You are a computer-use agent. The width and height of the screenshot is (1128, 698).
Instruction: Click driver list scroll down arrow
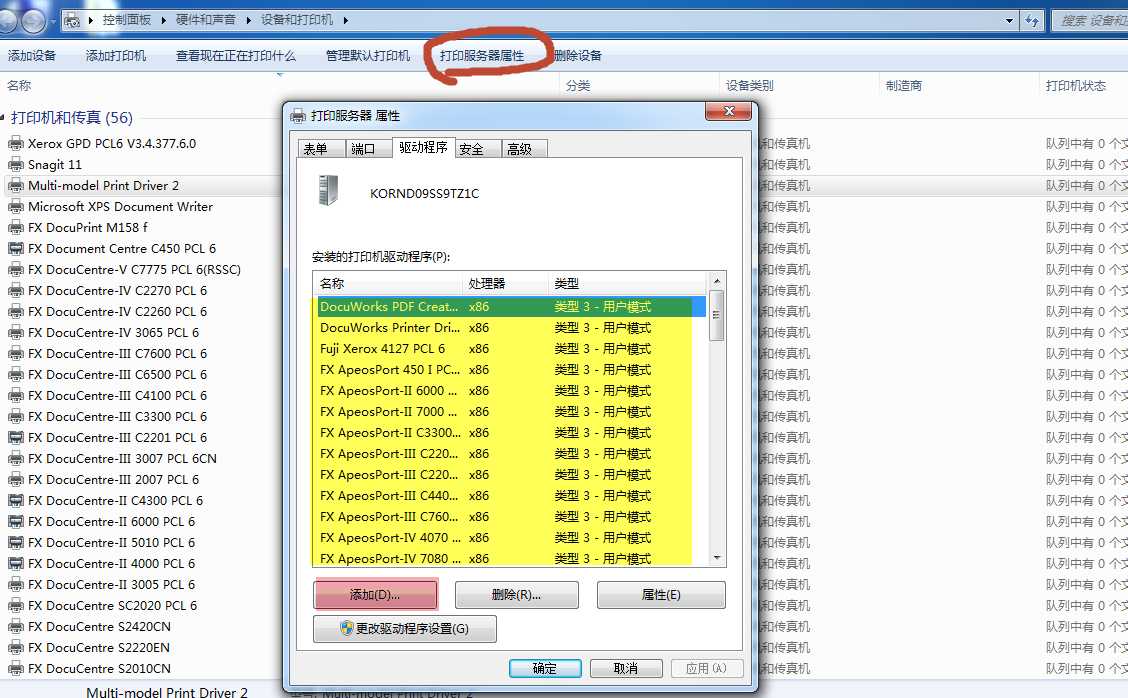pos(717,558)
